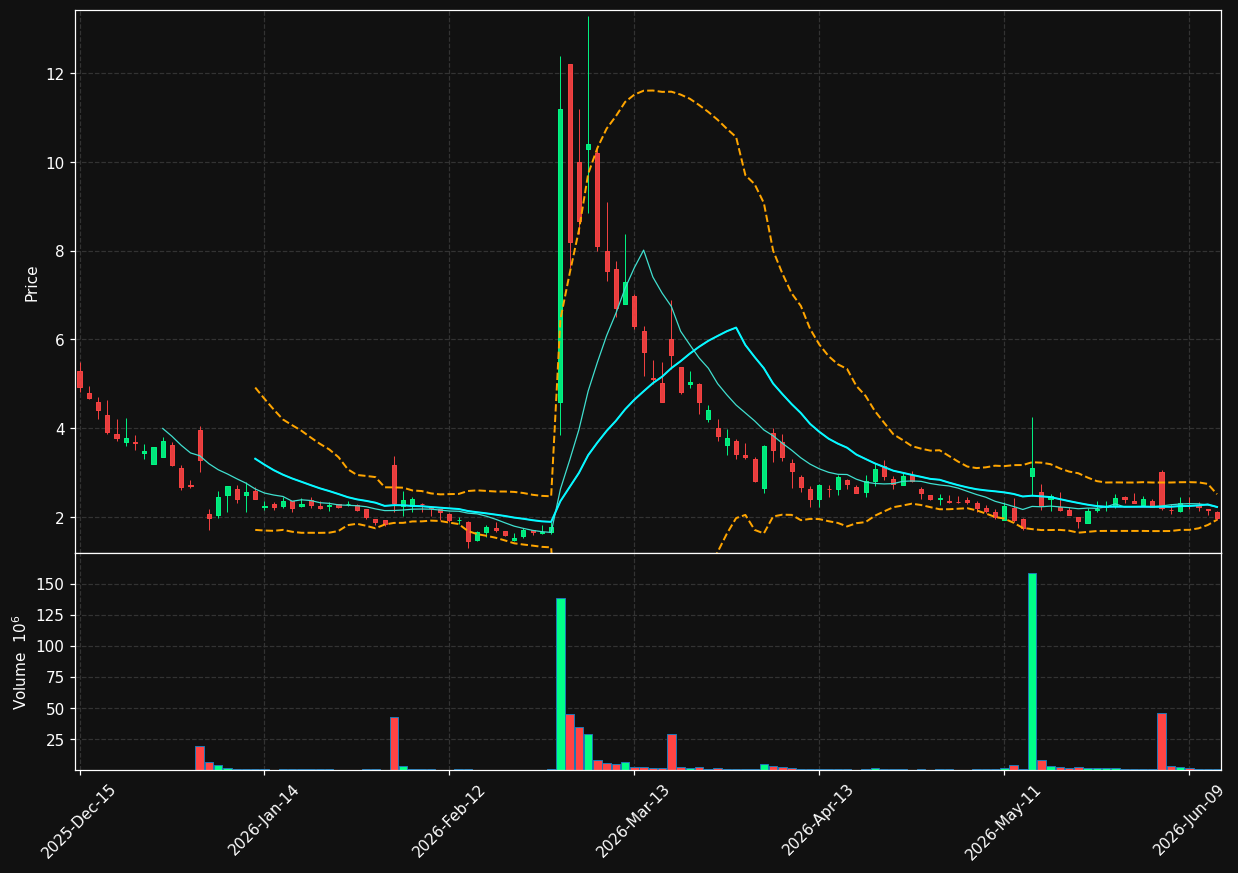The width and height of the screenshot is (1238, 873).
Task: Click the Price axis title
Action: (x=32, y=284)
